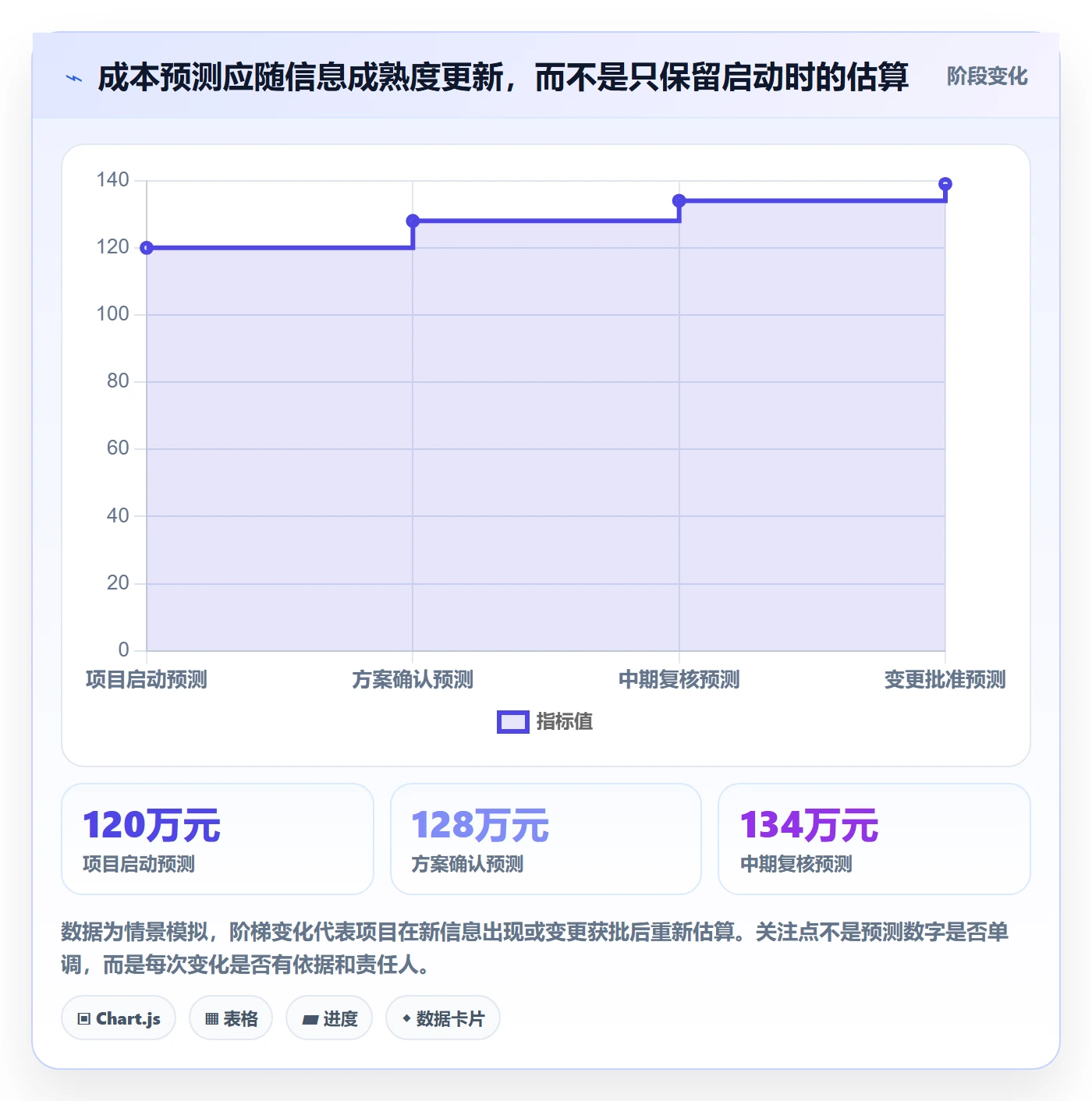The image size is (1092, 1101).
Task: Click the description paragraph starting 数据为情景模拟
Action: click(535, 948)
